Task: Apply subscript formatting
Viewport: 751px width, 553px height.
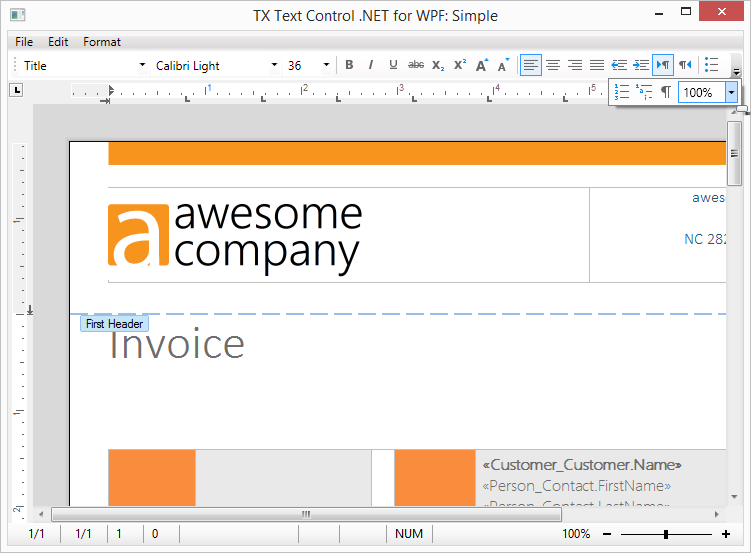Action: [x=438, y=65]
